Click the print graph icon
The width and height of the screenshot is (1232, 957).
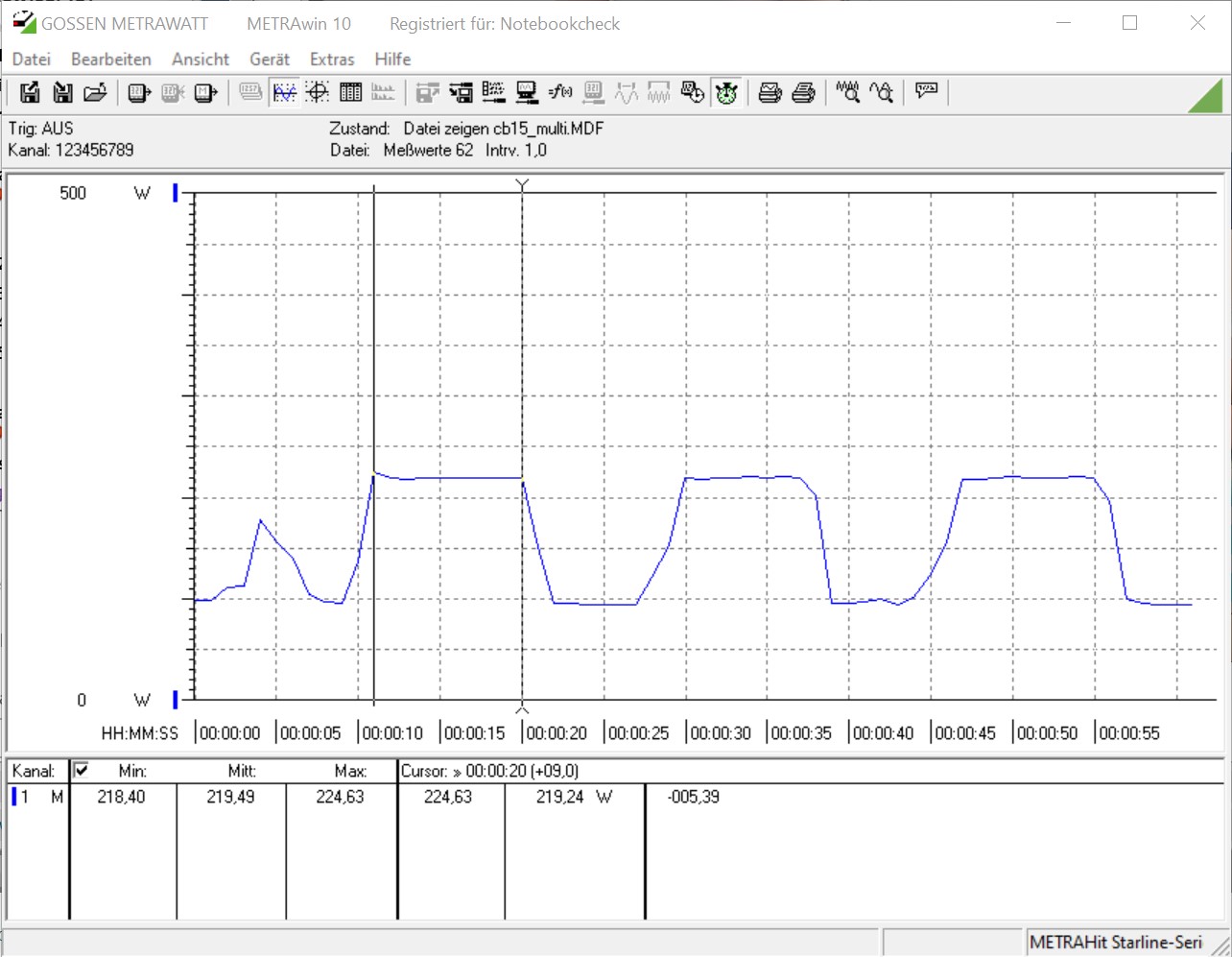[770, 92]
